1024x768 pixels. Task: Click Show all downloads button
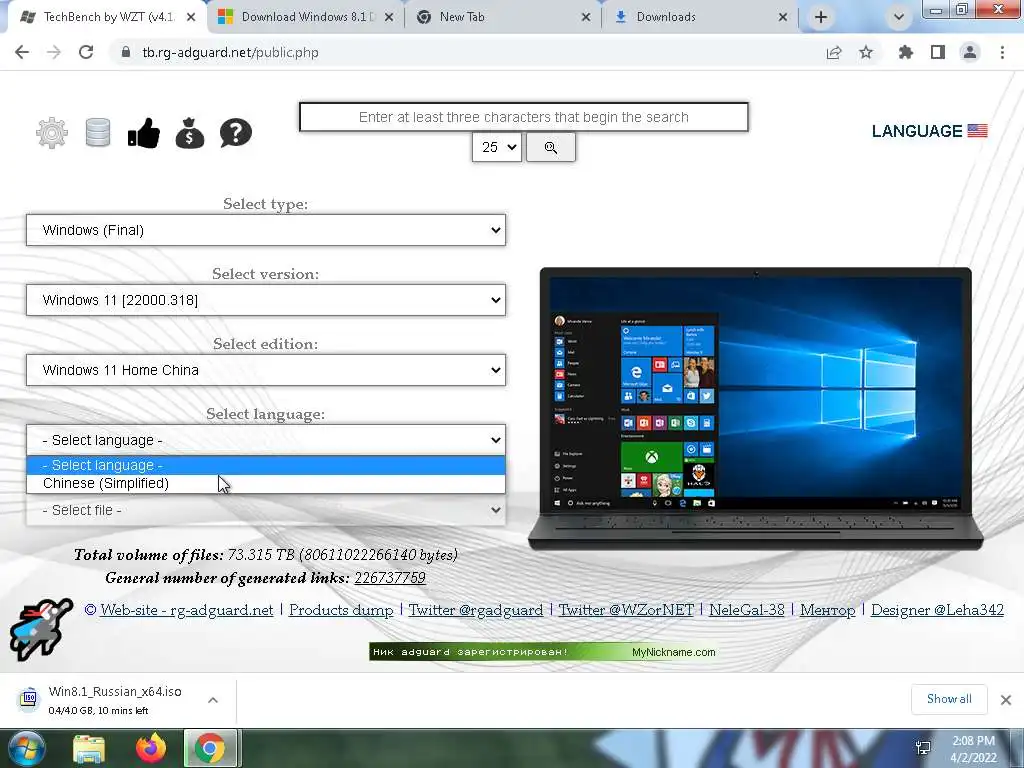pyautogui.click(x=949, y=699)
